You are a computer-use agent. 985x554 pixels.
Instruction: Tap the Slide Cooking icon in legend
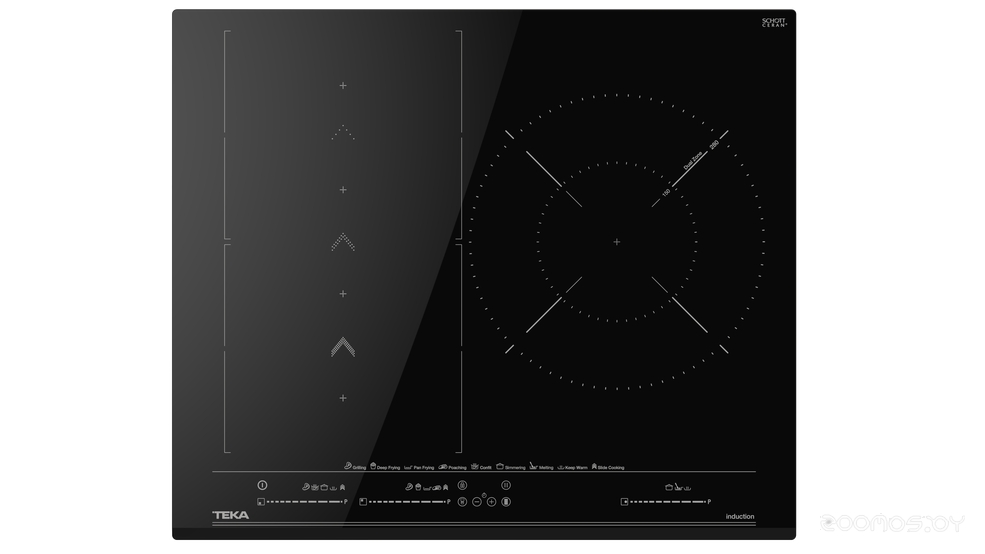[594, 466]
